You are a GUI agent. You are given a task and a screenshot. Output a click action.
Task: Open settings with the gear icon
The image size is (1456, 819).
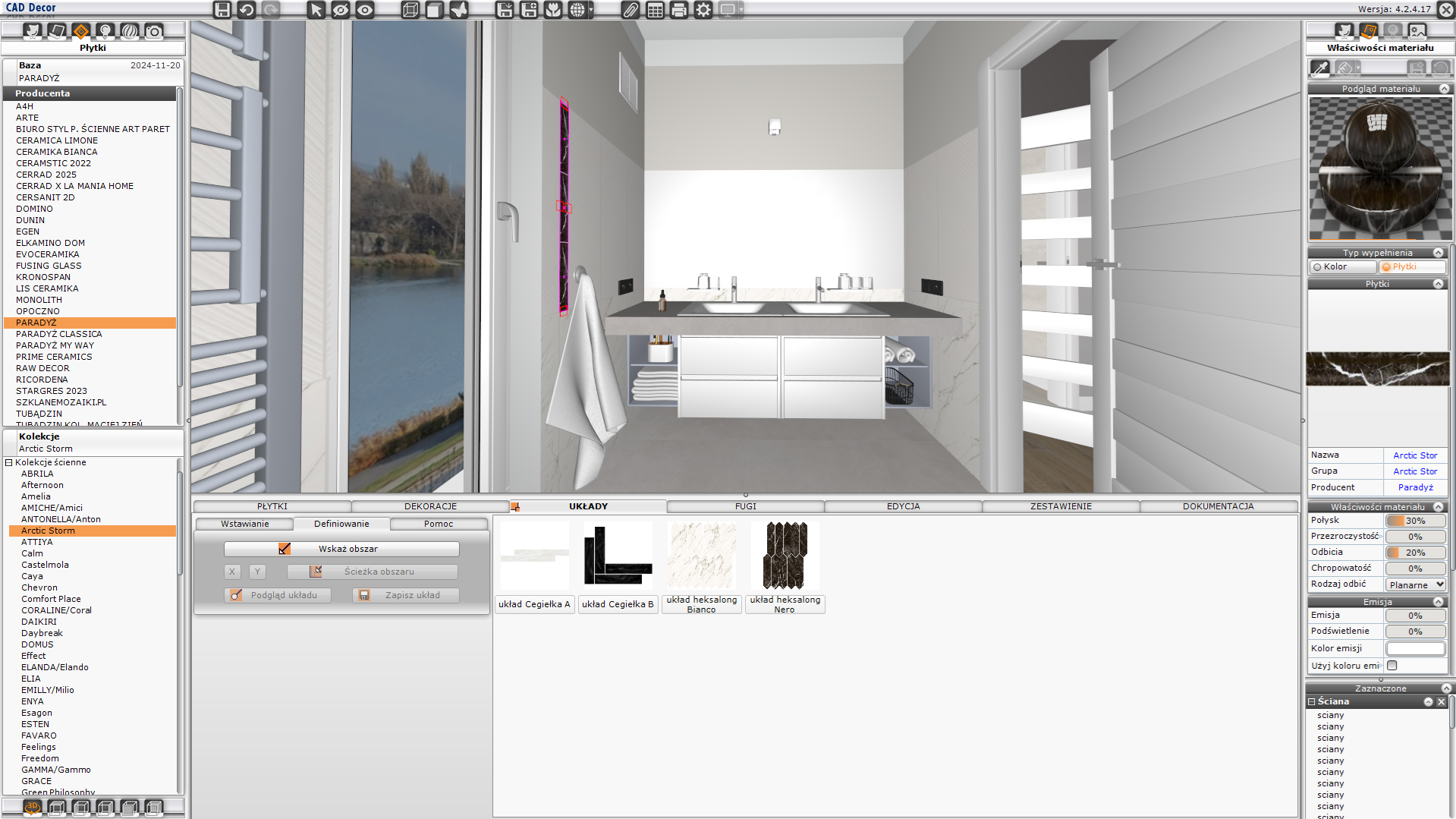pos(703,10)
